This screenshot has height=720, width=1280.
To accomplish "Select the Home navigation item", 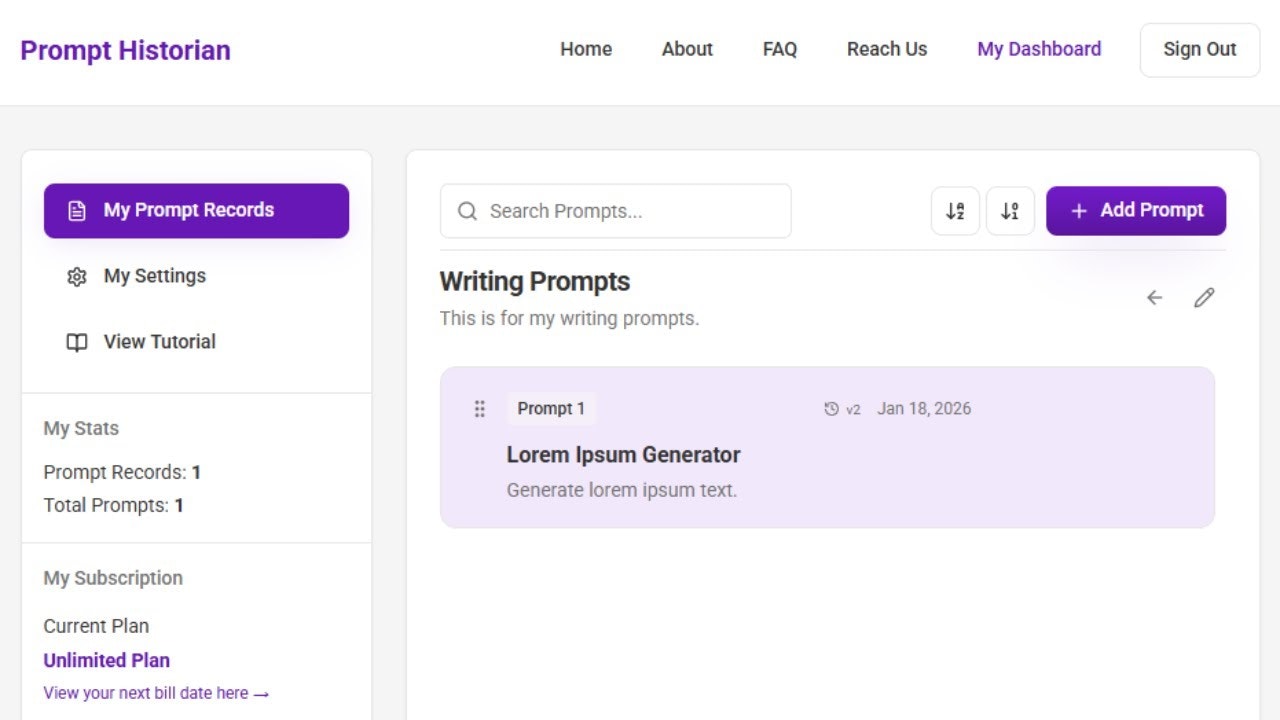I will coord(586,49).
